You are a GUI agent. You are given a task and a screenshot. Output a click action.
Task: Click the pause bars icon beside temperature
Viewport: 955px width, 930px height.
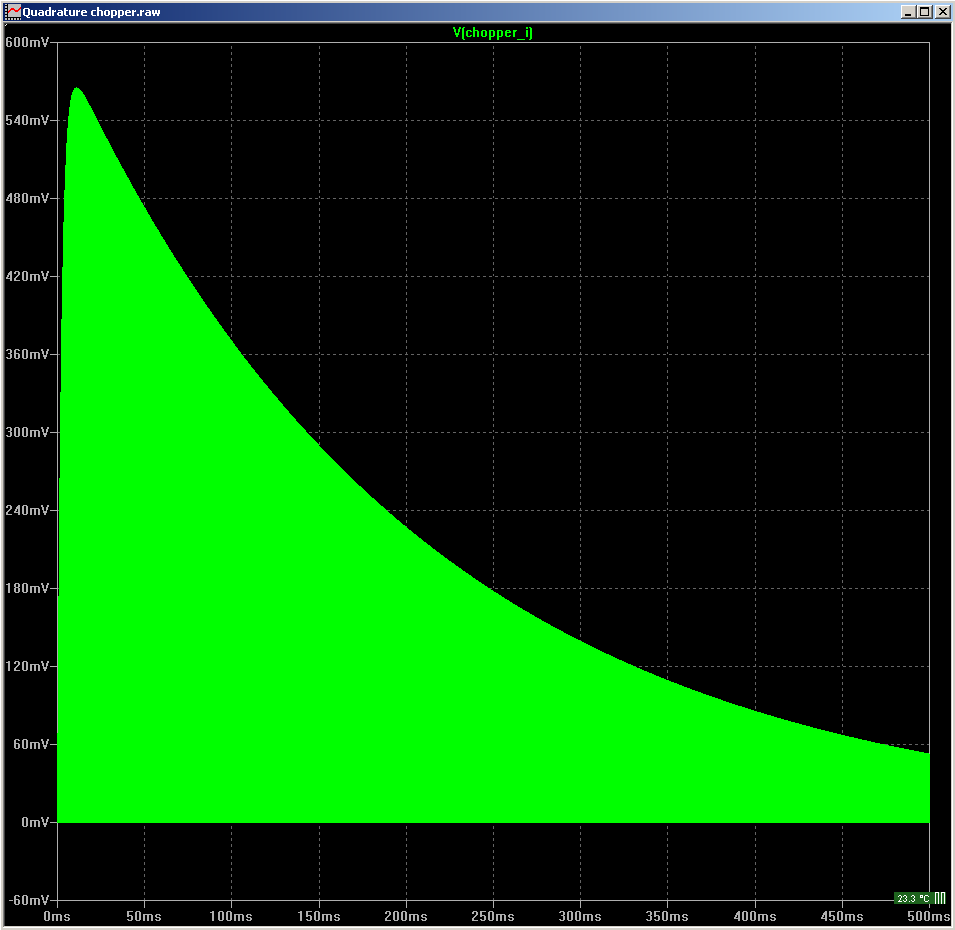point(939,898)
